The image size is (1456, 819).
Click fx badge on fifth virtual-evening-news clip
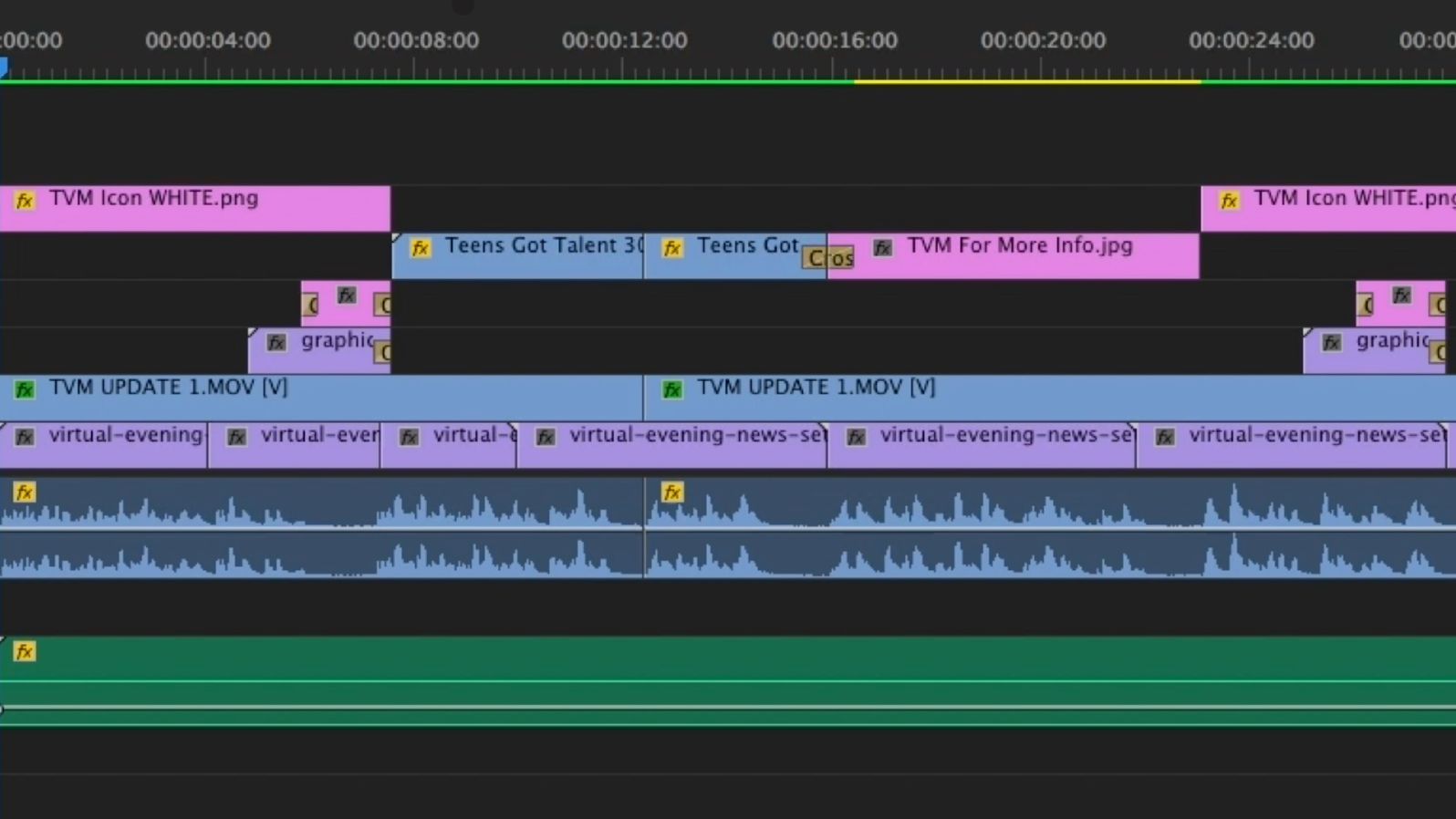click(856, 437)
